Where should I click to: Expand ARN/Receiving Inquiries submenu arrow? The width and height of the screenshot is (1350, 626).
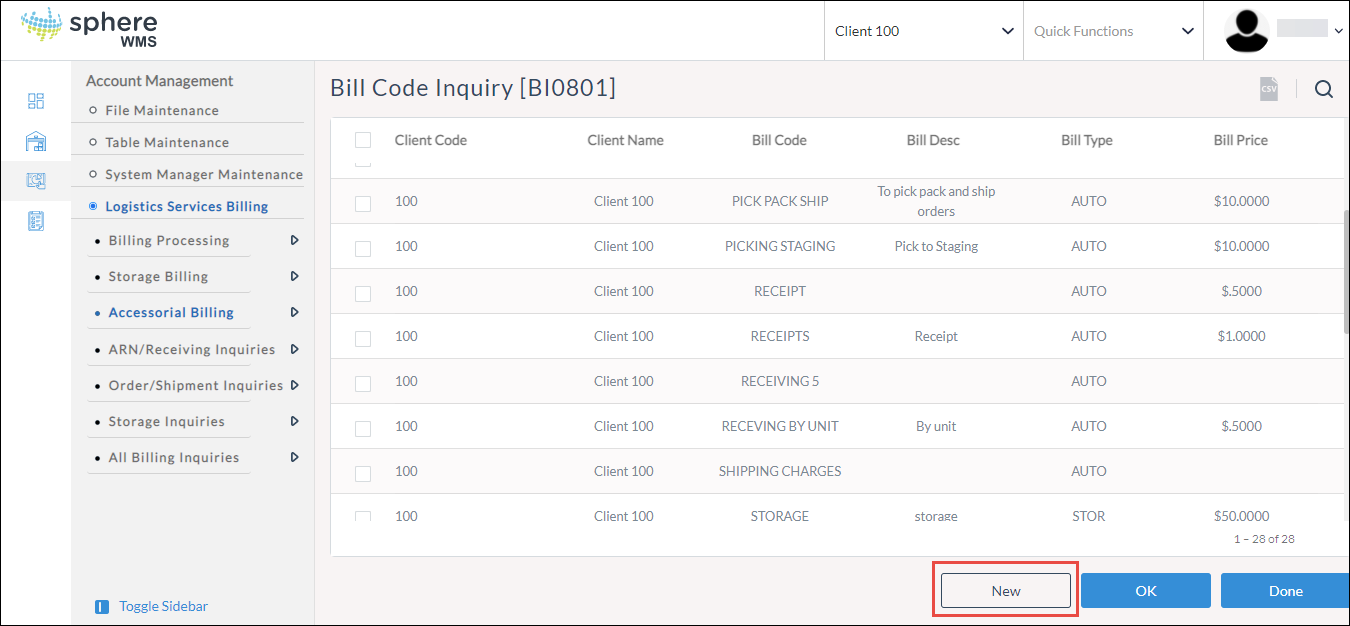[294, 349]
